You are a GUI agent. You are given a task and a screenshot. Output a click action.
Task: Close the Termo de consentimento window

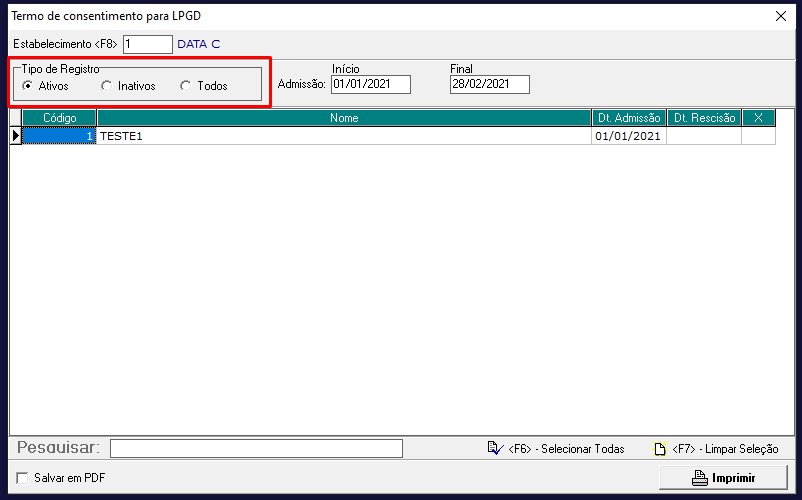(x=781, y=16)
